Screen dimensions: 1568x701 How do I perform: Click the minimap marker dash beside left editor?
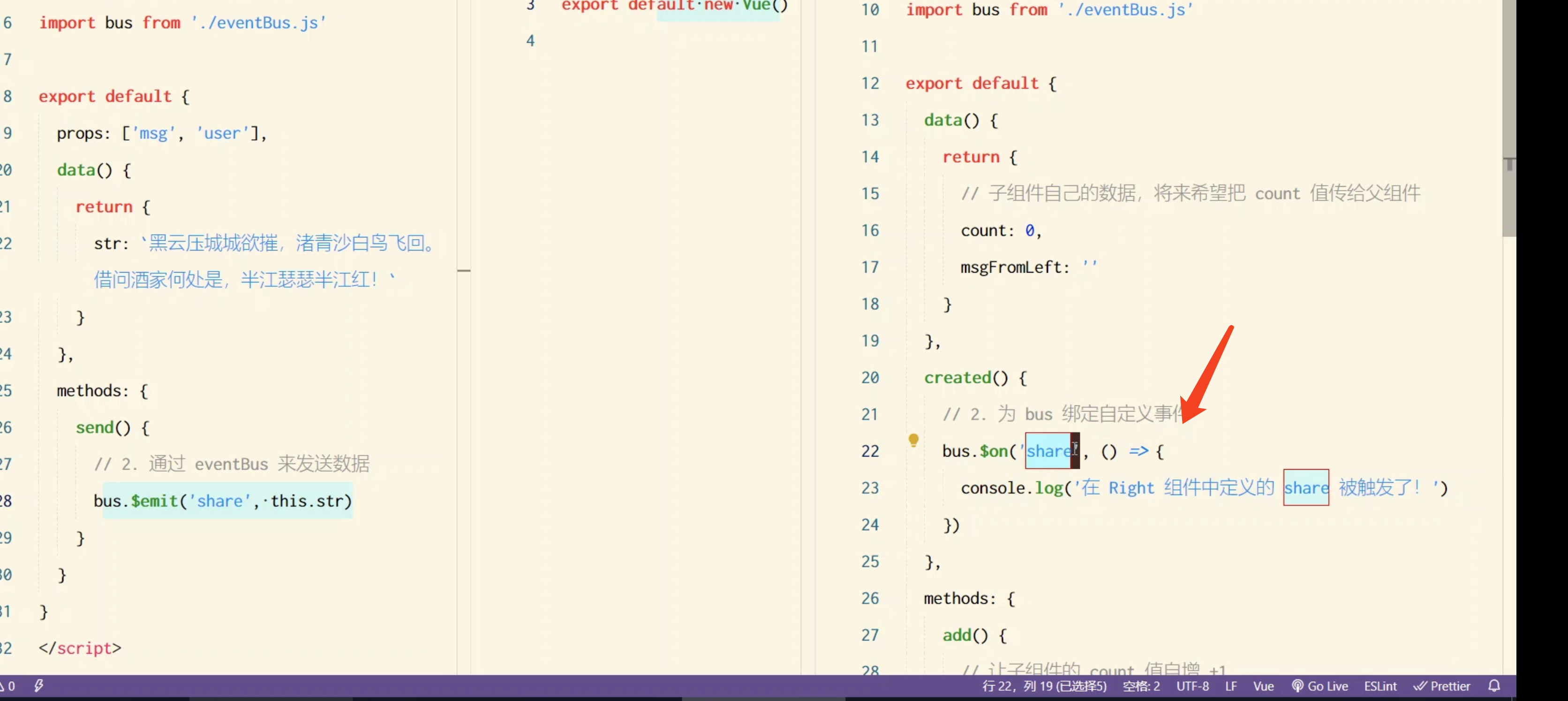464,270
